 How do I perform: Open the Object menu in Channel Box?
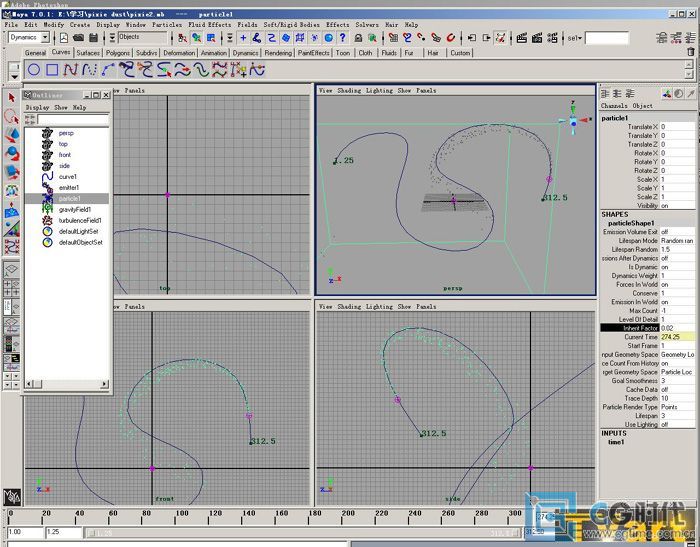click(642, 106)
